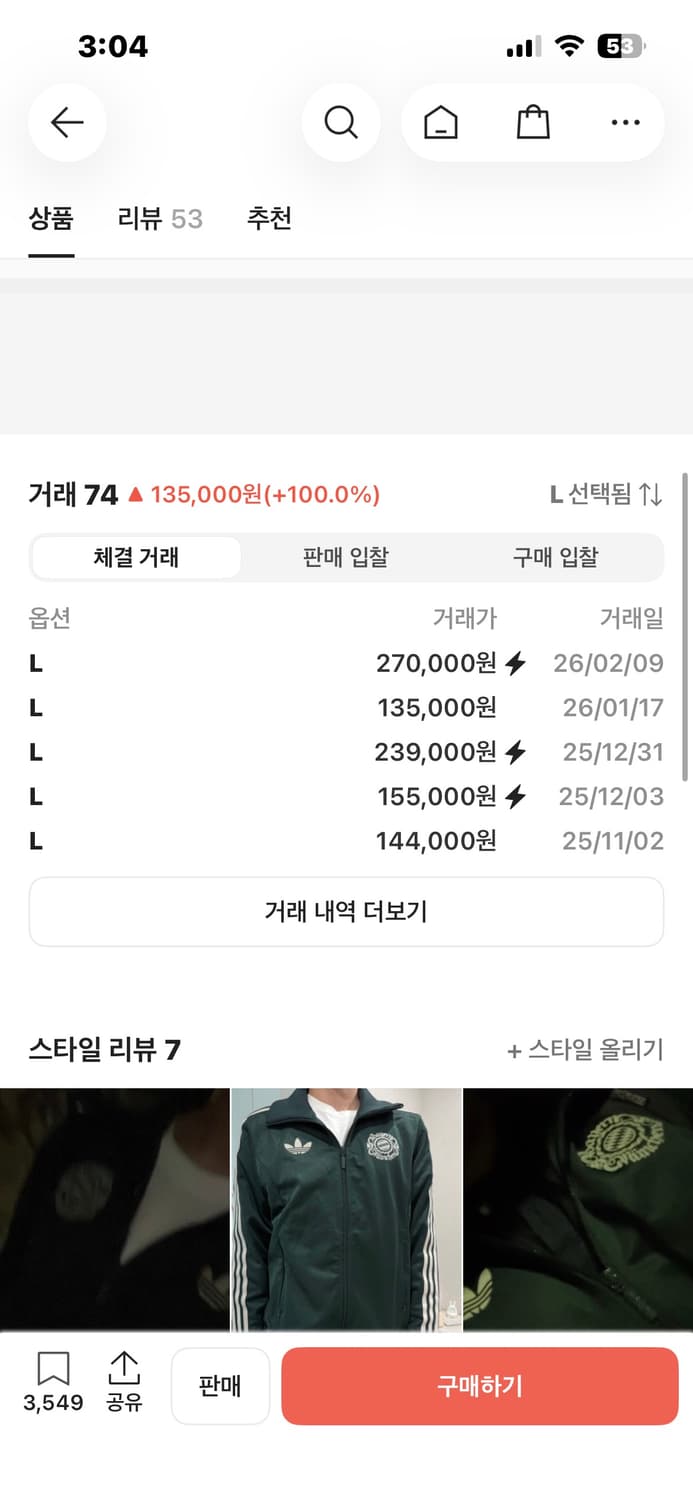Open the shopping bag icon
This screenshot has width=693, height=1500.
tap(533, 122)
